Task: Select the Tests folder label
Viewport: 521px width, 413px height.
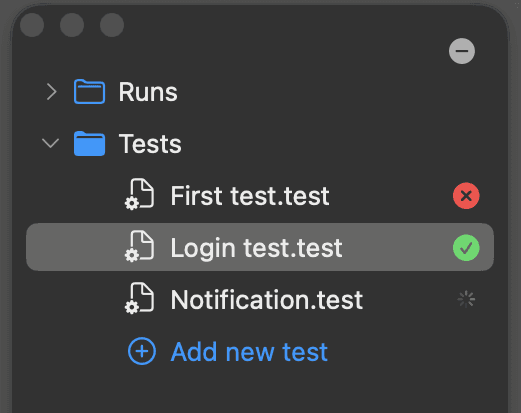Action: pyautogui.click(x=150, y=144)
